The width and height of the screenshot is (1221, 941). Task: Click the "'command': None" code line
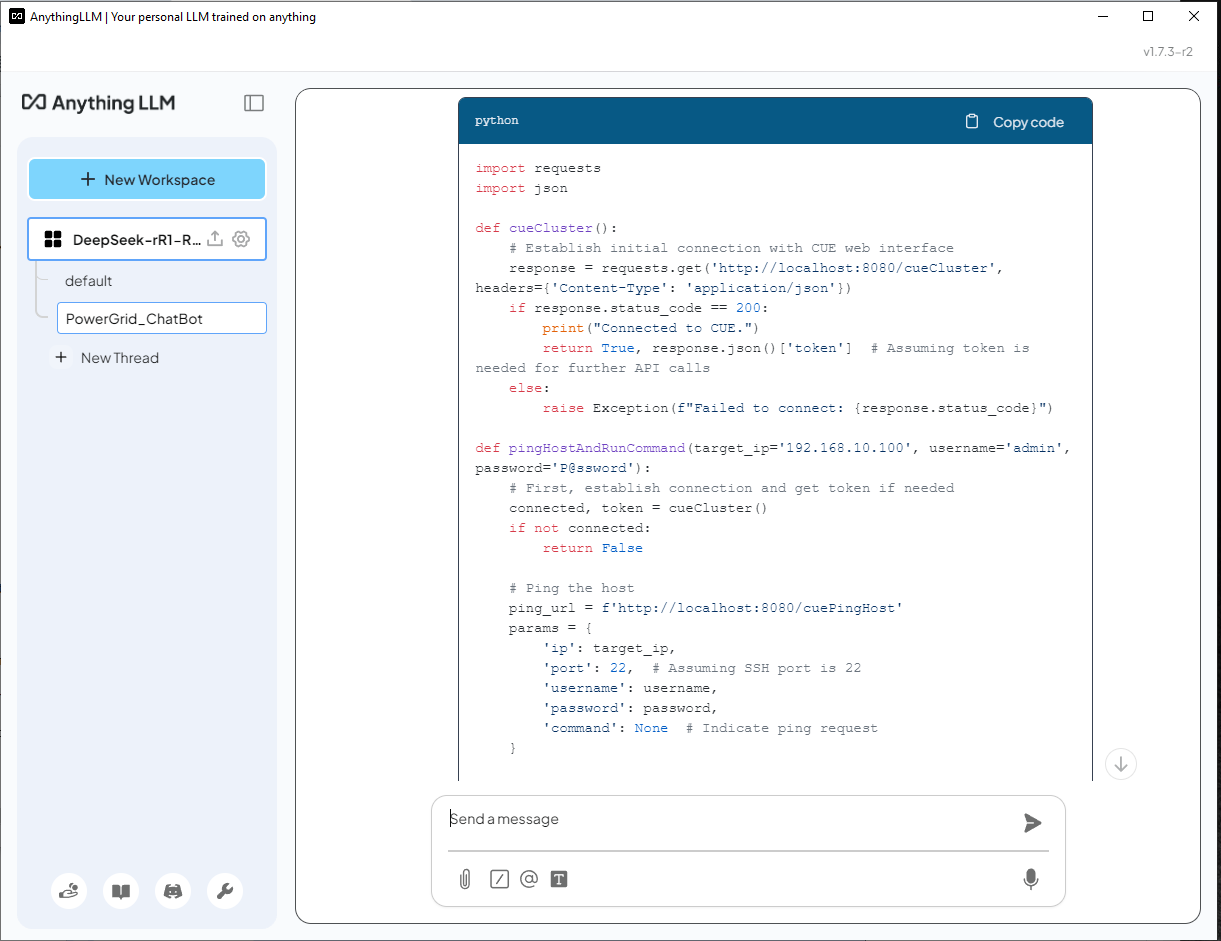[710, 728]
